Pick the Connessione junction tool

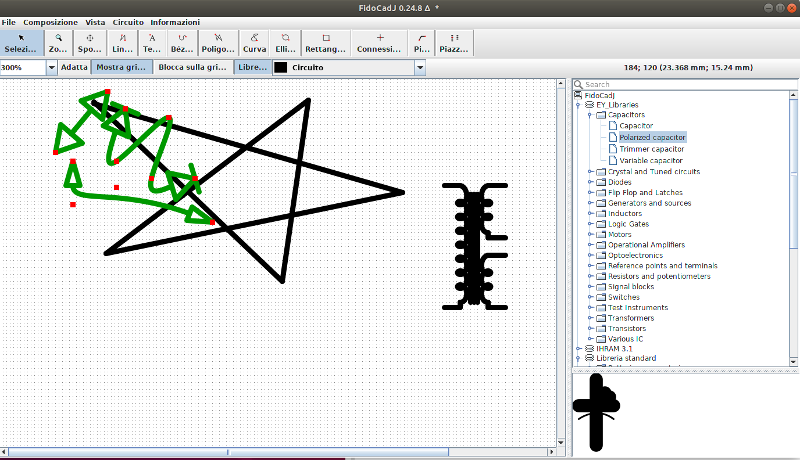point(378,42)
